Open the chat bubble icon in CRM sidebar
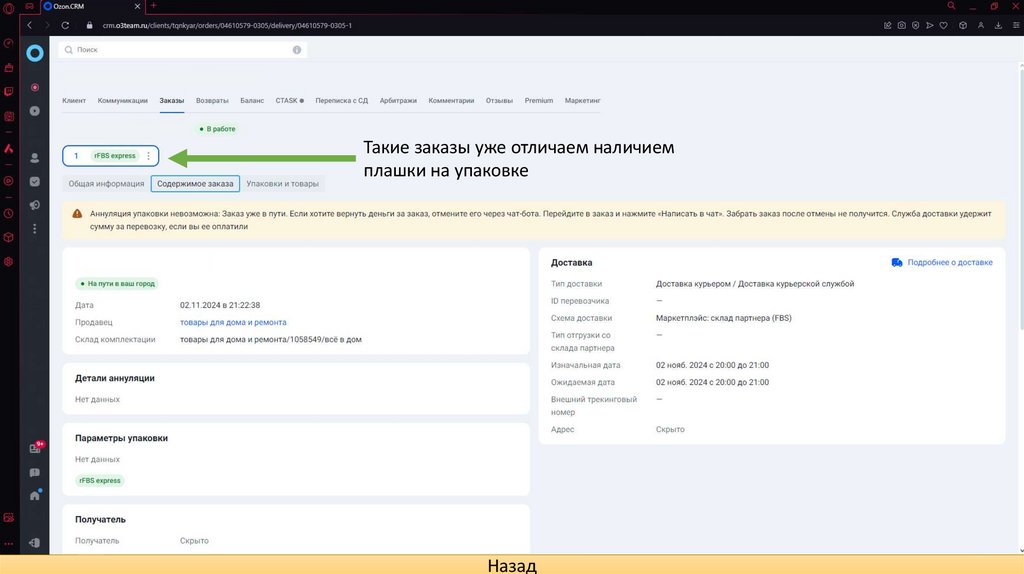1024x574 pixels. click(x=35, y=472)
